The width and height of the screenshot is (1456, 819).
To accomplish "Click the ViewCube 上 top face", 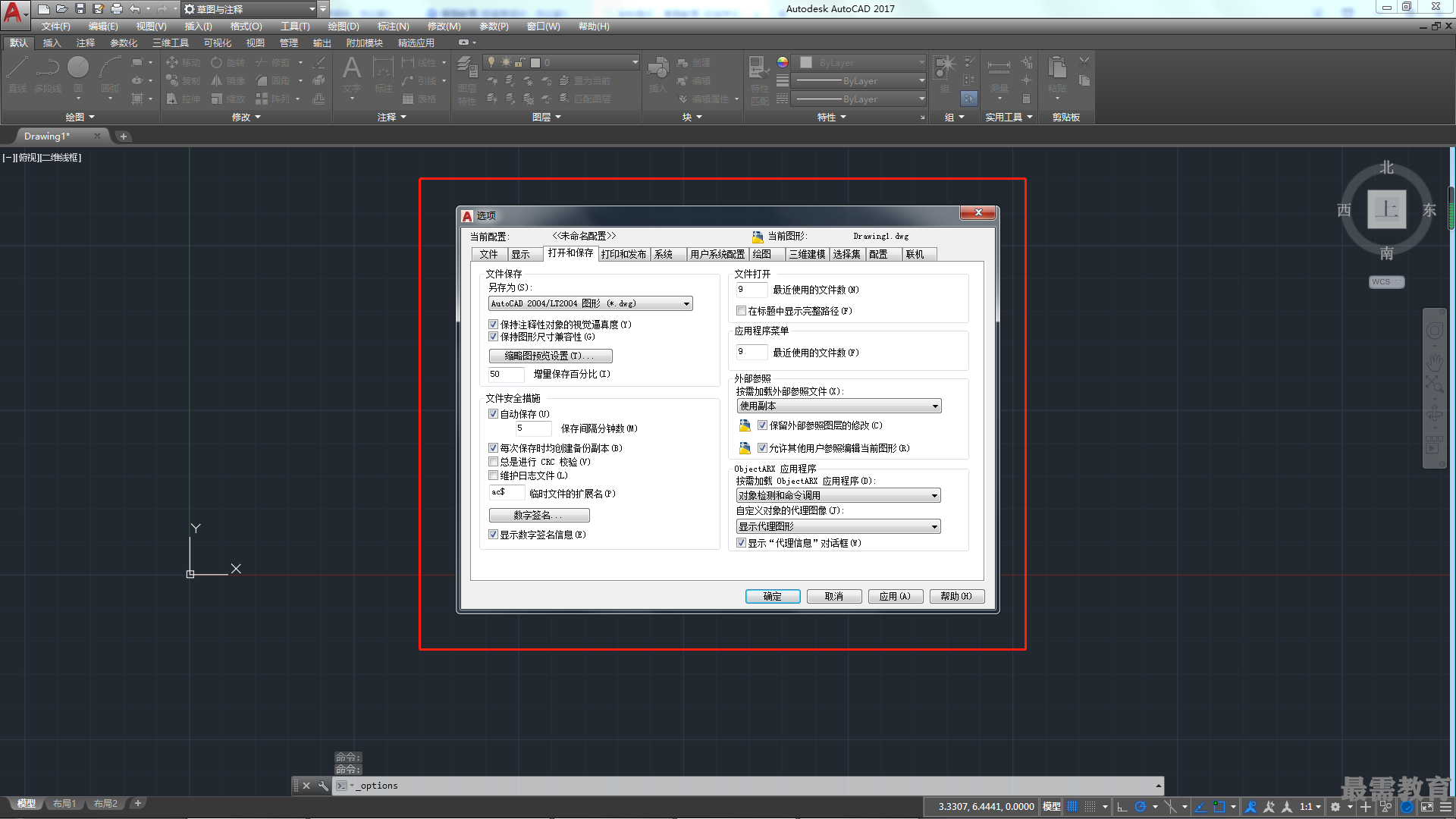I will (1386, 209).
